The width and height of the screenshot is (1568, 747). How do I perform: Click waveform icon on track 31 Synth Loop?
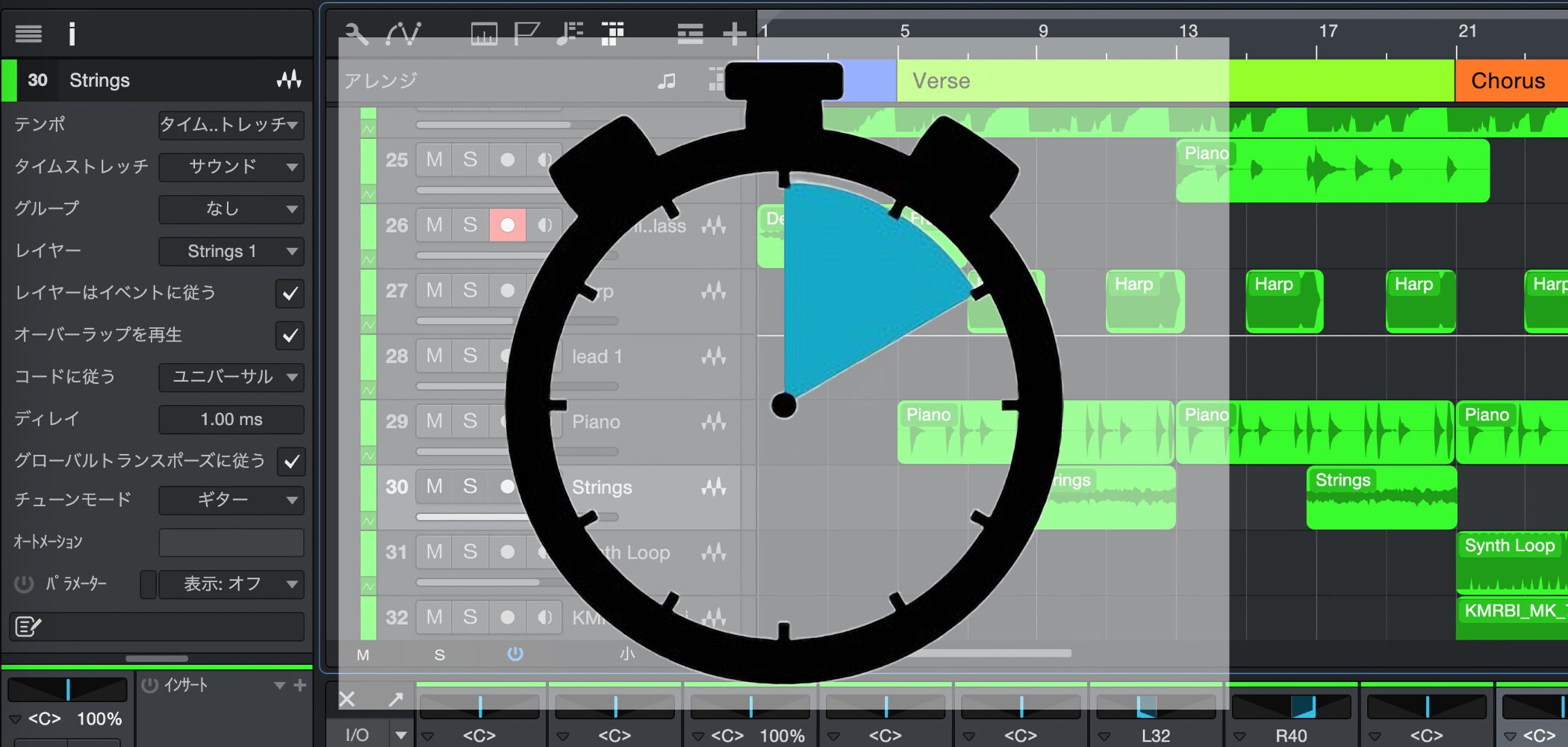[714, 553]
